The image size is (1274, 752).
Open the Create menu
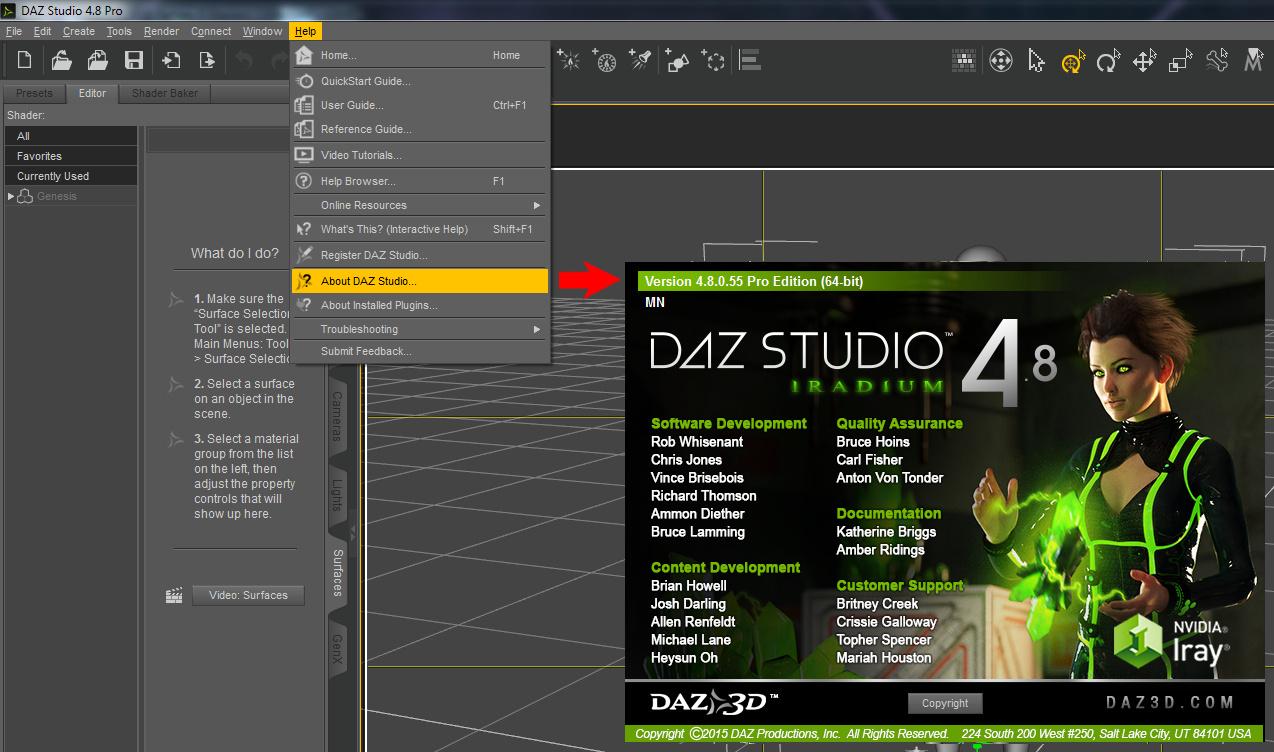pos(79,31)
